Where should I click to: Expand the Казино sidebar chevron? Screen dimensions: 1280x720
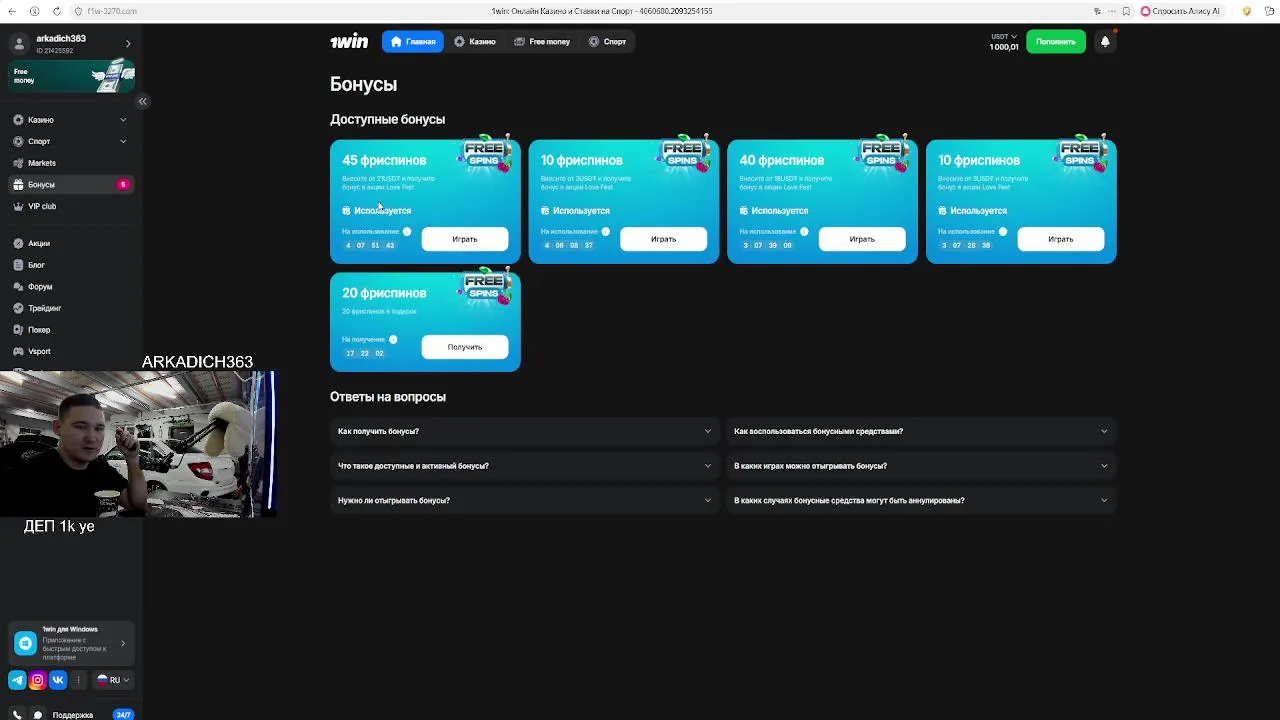tap(123, 120)
